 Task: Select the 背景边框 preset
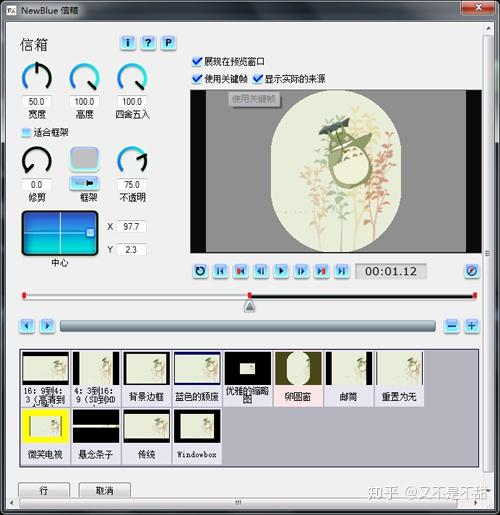click(146, 379)
